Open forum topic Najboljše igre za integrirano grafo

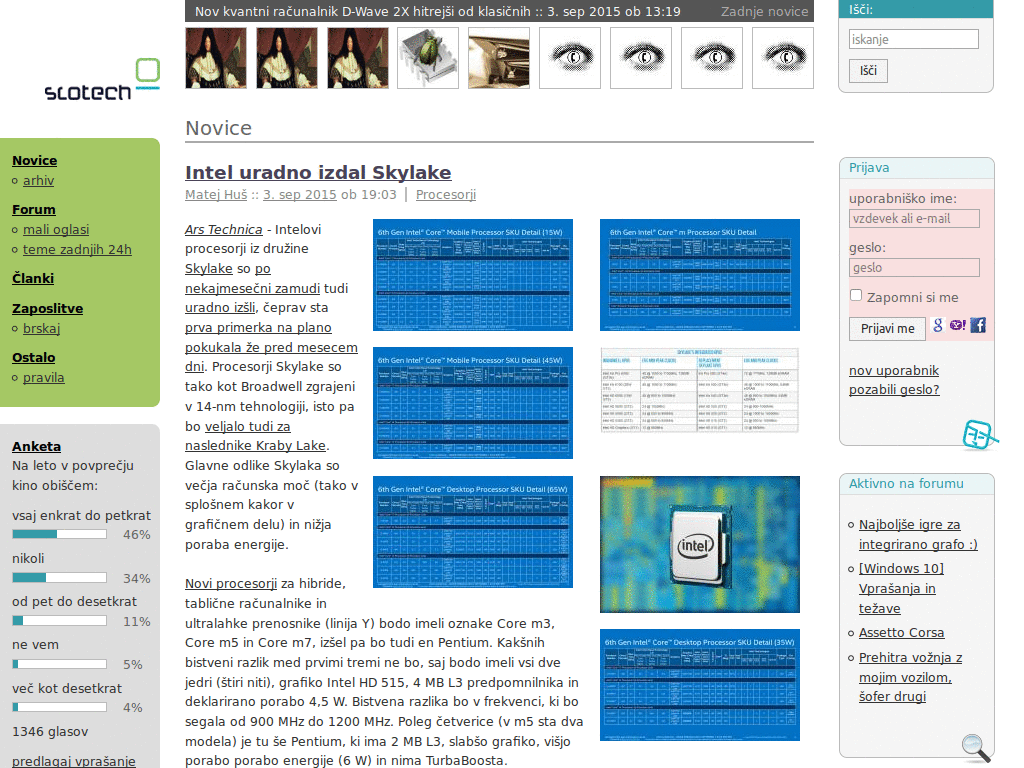coord(918,535)
